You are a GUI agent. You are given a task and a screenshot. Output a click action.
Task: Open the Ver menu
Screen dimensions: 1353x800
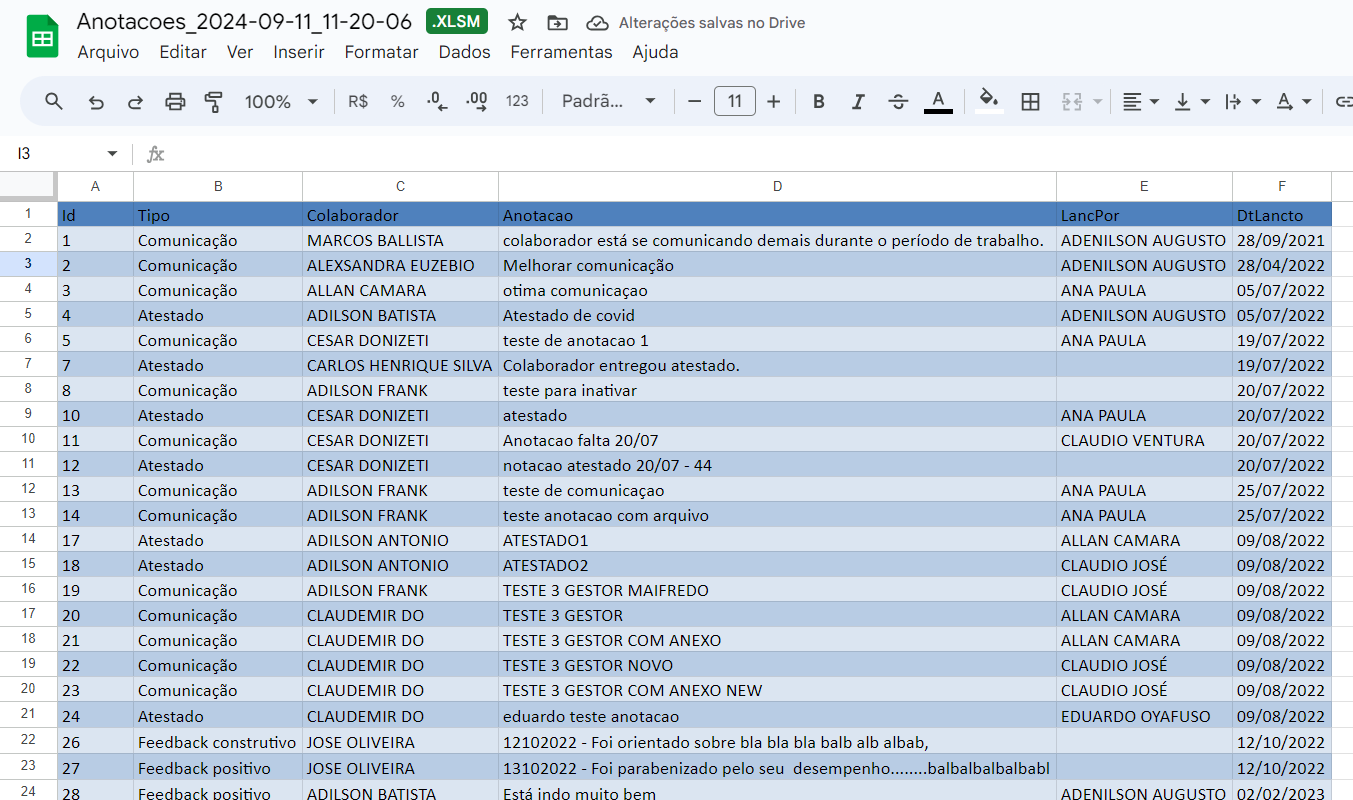coord(240,52)
